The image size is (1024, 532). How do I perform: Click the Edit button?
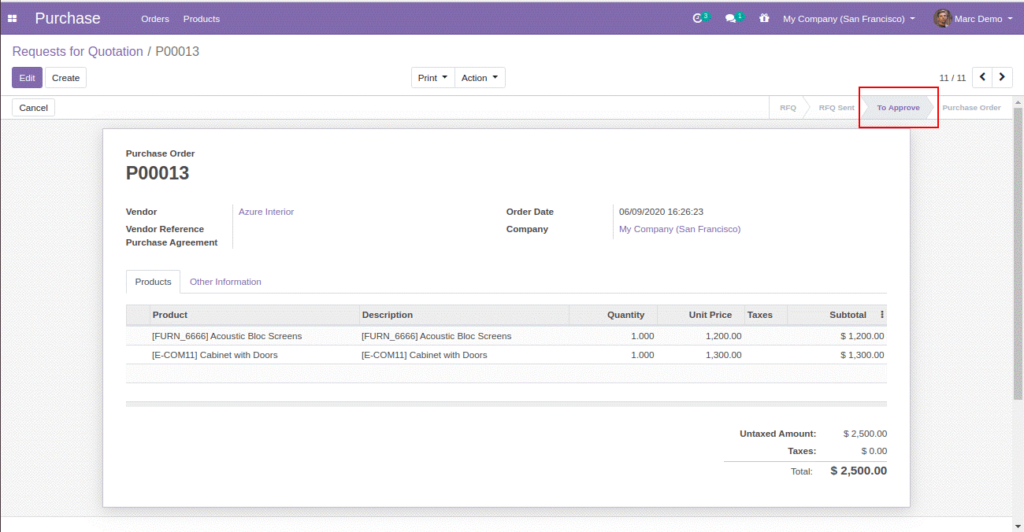click(x=27, y=78)
